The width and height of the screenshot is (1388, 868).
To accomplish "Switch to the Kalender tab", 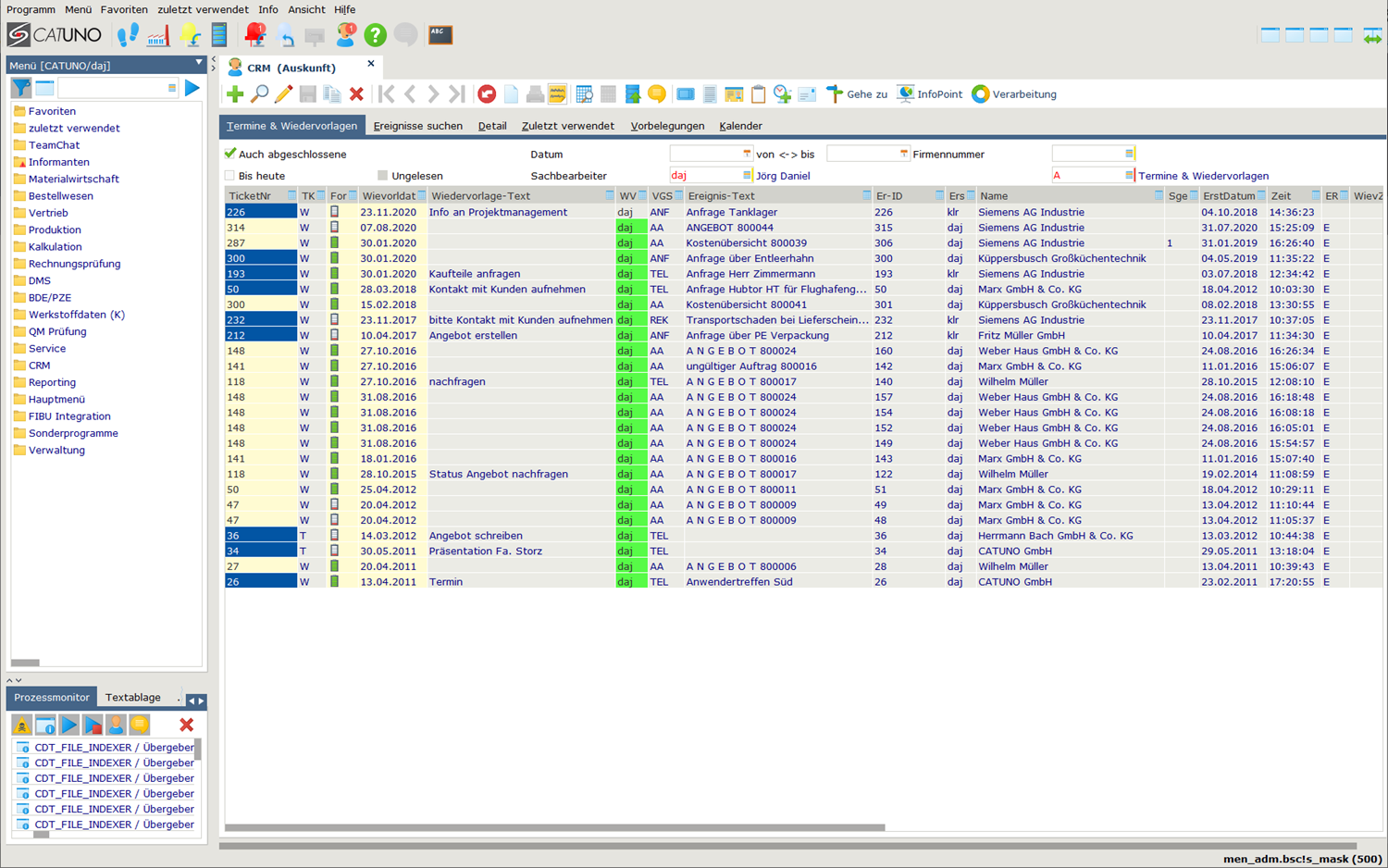I will [740, 126].
